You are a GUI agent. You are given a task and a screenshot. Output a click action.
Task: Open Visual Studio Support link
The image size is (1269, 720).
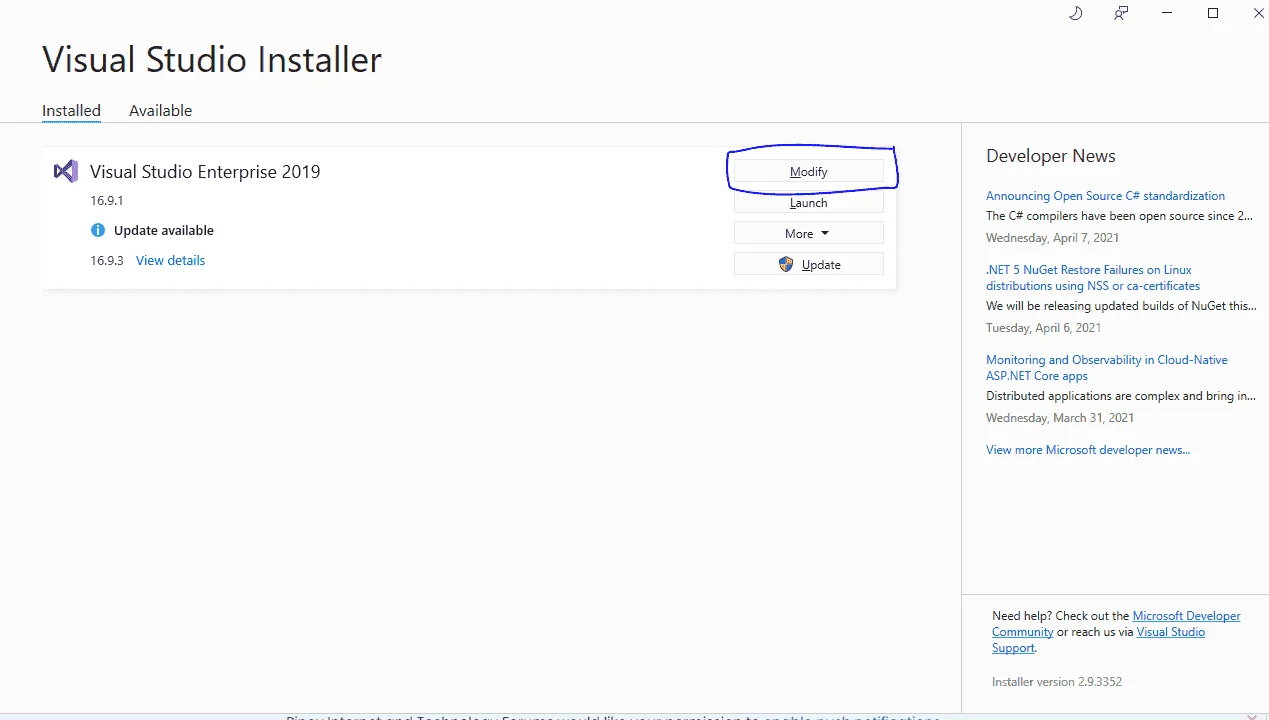coord(1098,640)
